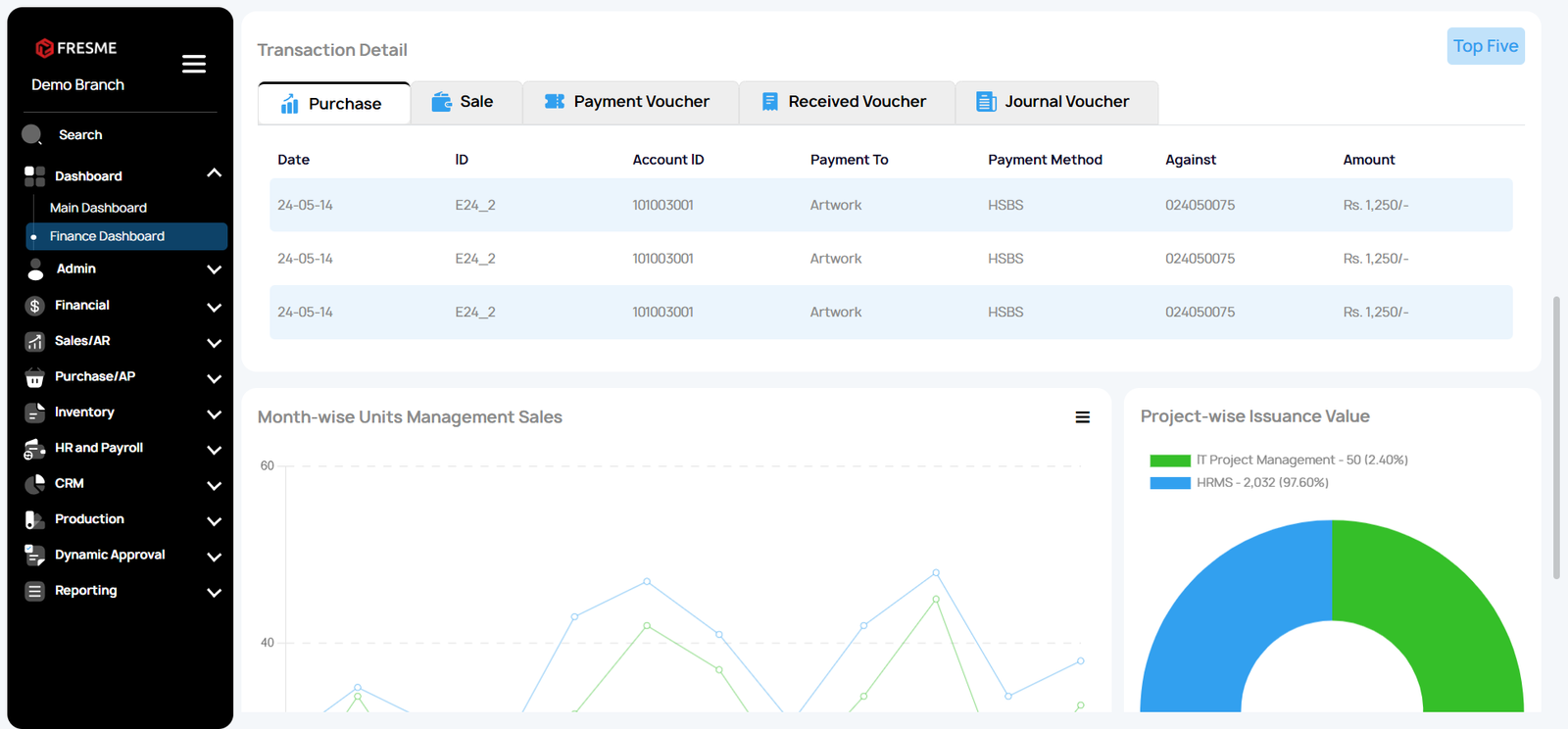Click the Reporting list icon
Viewport: 1568px width, 729px height.
click(x=35, y=591)
